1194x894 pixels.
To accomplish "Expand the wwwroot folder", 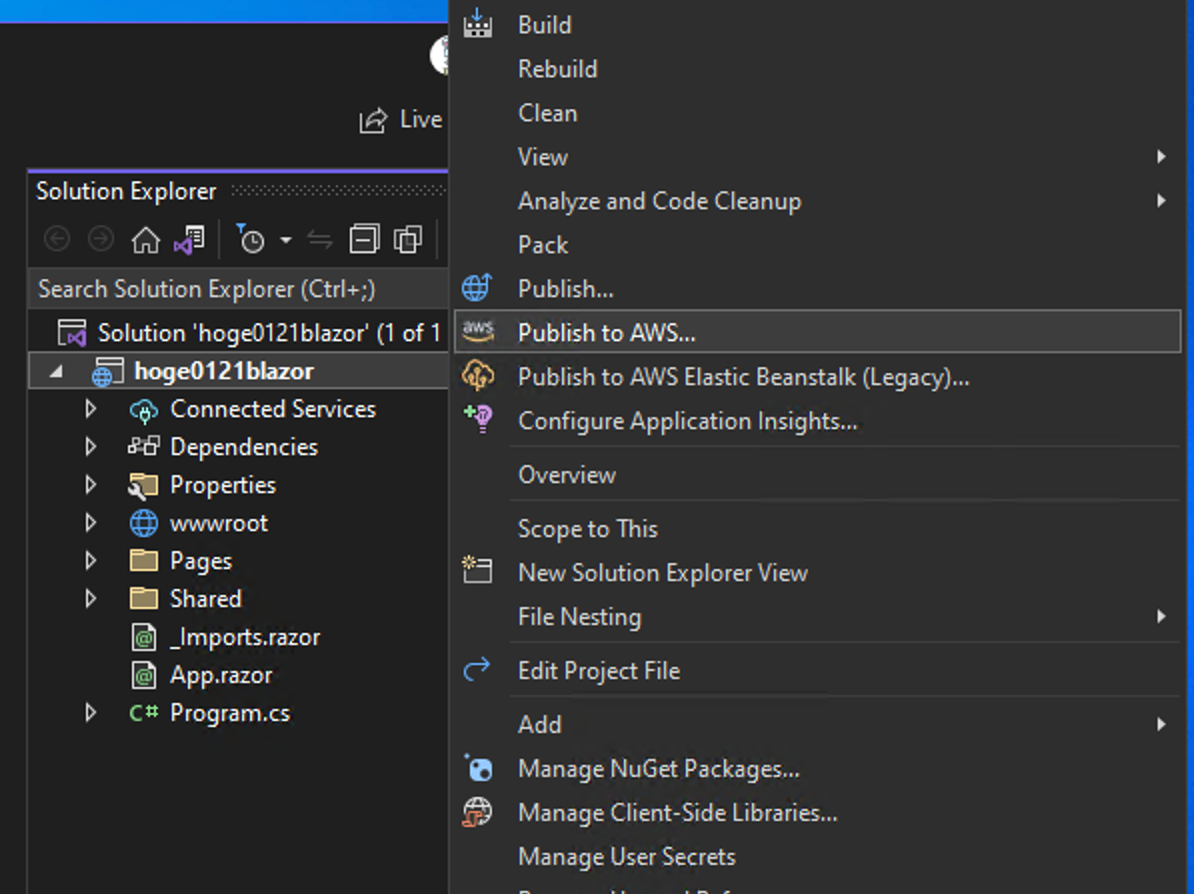I will pyautogui.click(x=91, y=522).
